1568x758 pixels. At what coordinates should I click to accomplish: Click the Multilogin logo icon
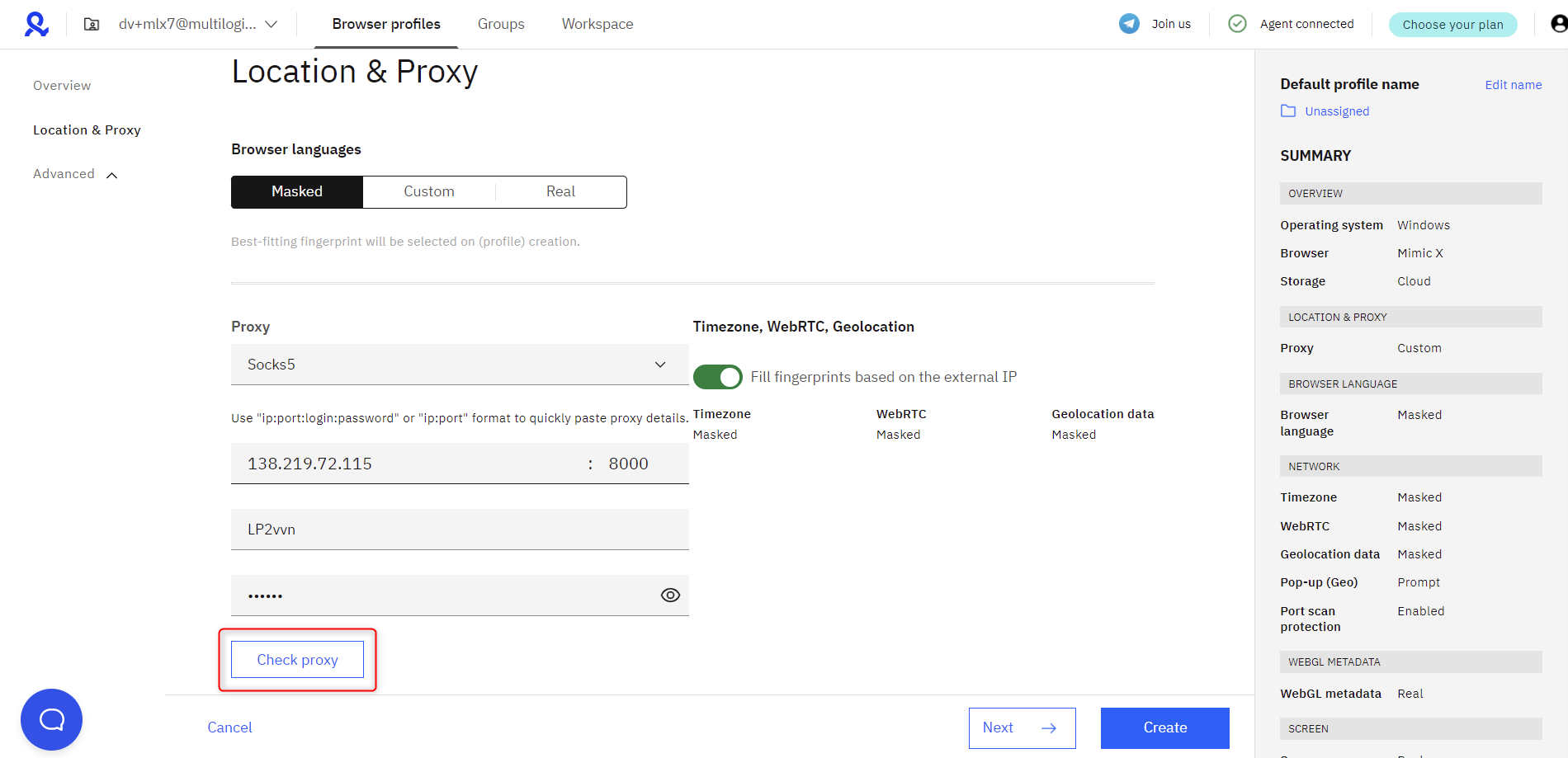[36, 24]
